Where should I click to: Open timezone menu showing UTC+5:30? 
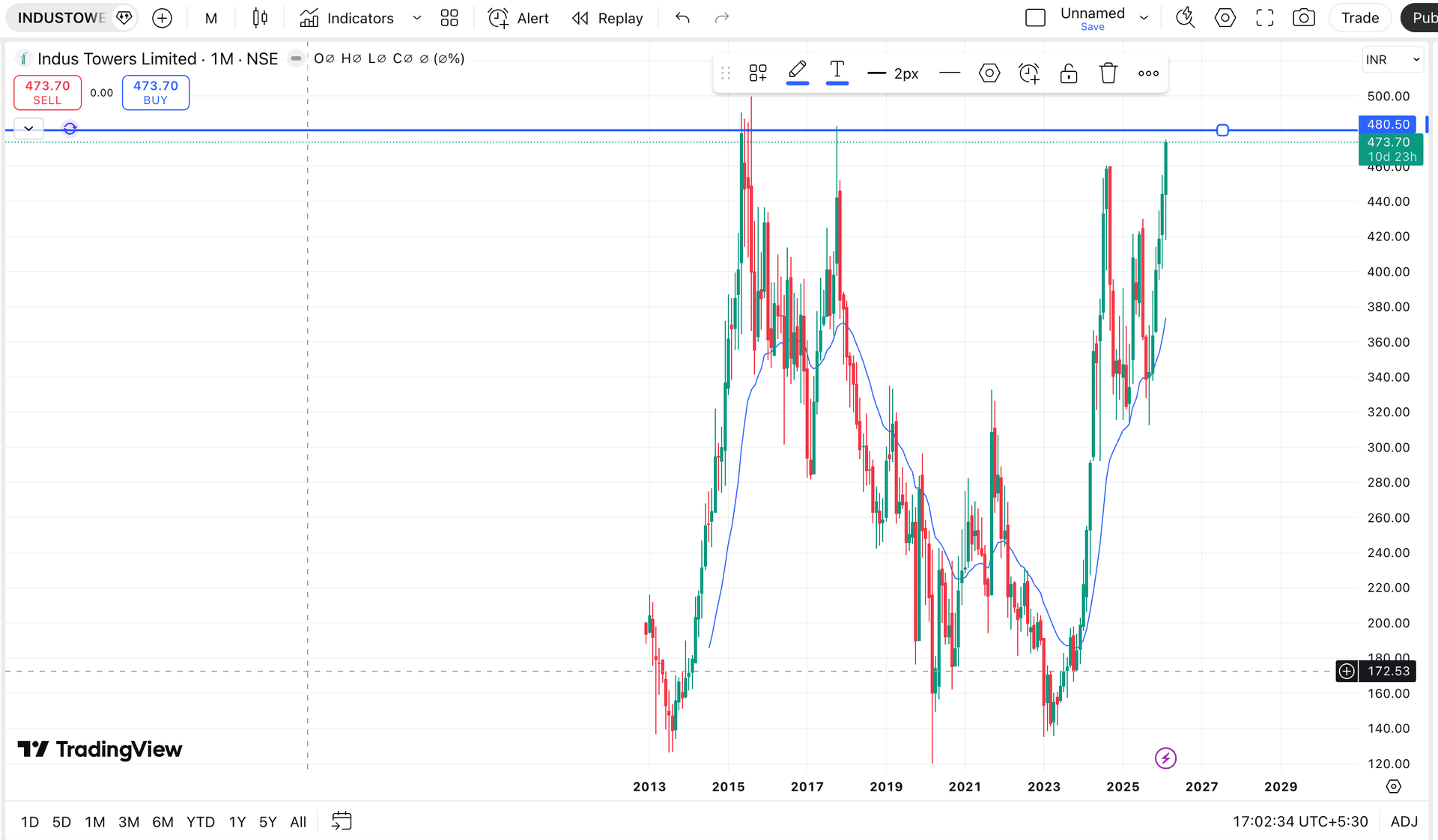coord(1300,822)
